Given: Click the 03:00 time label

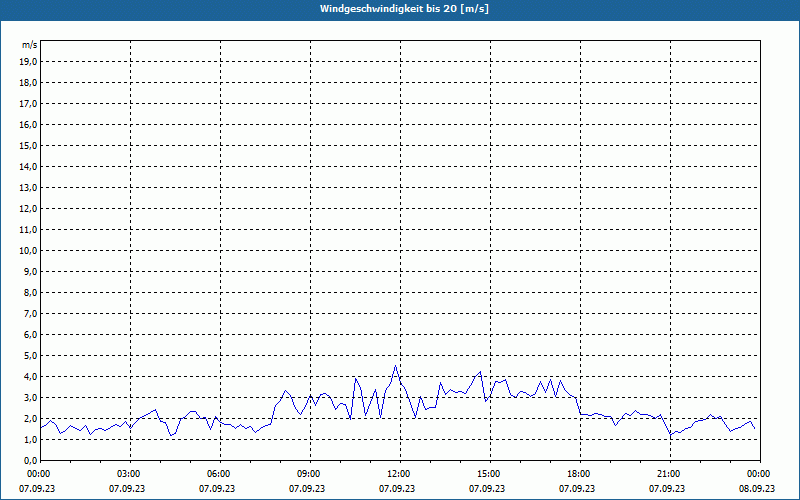Looking at the screenshot, I should 131,474.
